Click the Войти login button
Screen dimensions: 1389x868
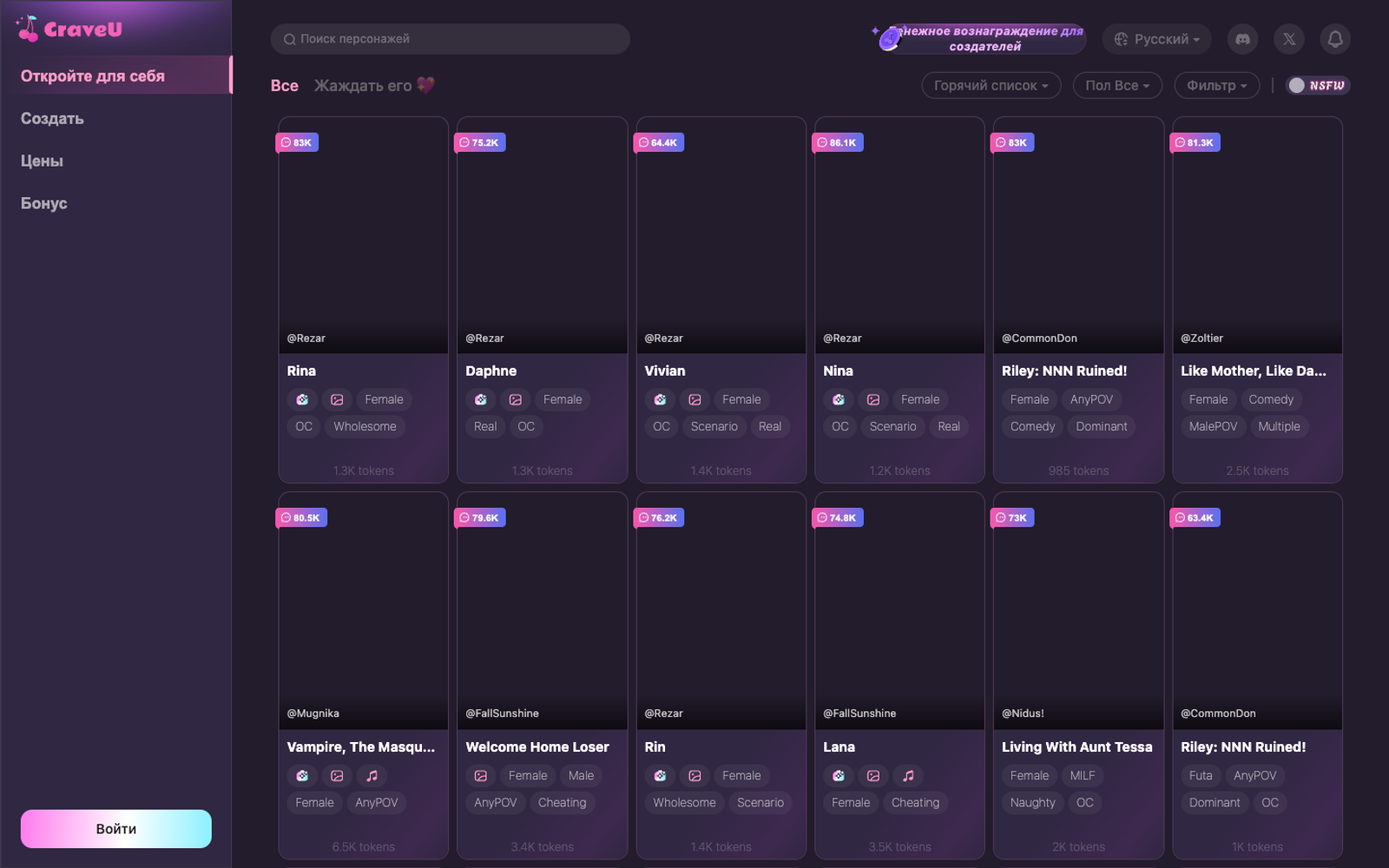pyautogui.click(x=116, y=829)
